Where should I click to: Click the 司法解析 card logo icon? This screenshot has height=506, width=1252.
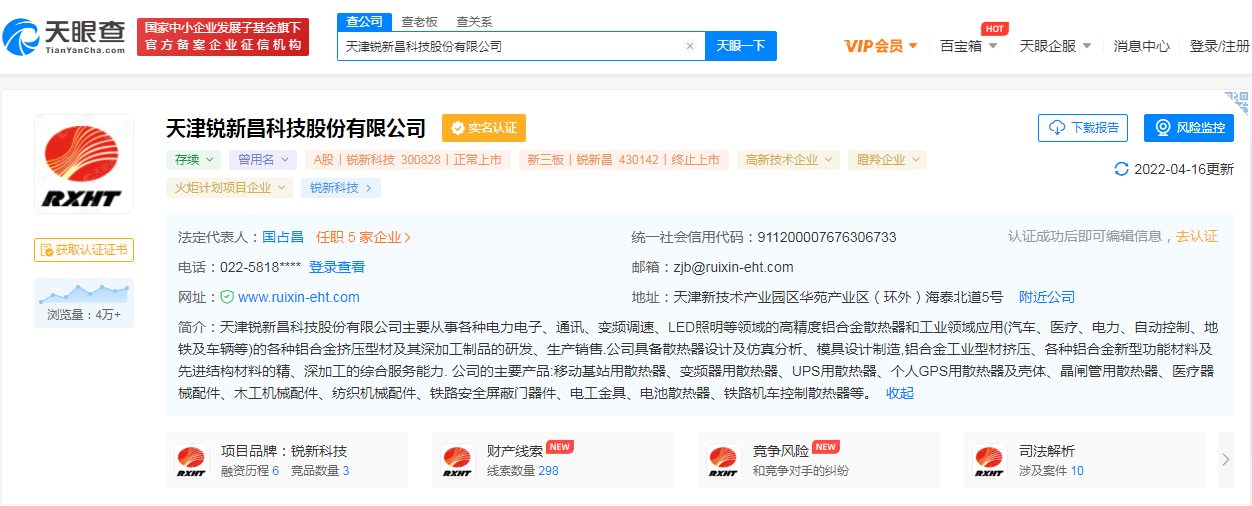[x=989, y=460]
